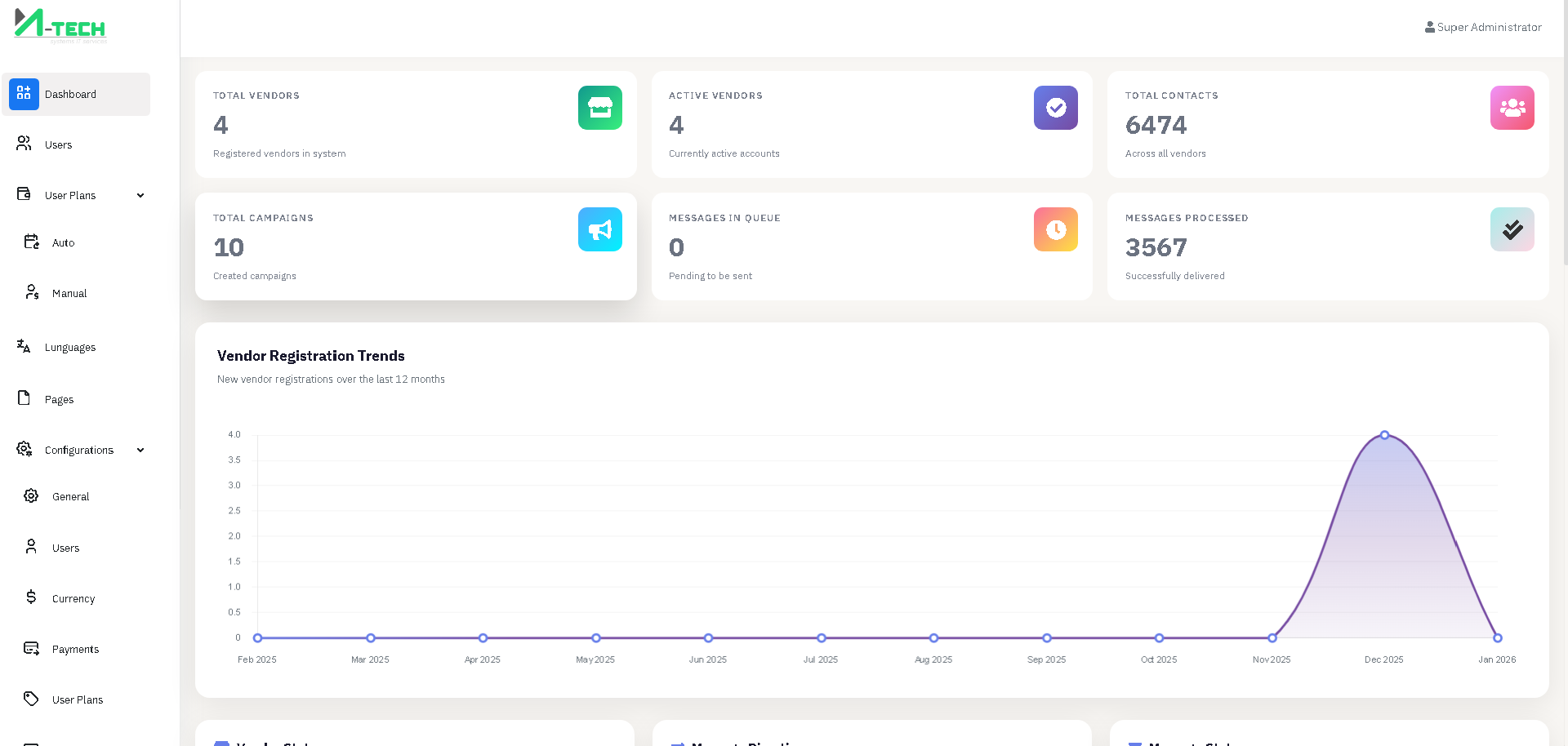1568x746 pixels.
Task: Expand the User Plans chevron arrow
Action: pos(140,196)
